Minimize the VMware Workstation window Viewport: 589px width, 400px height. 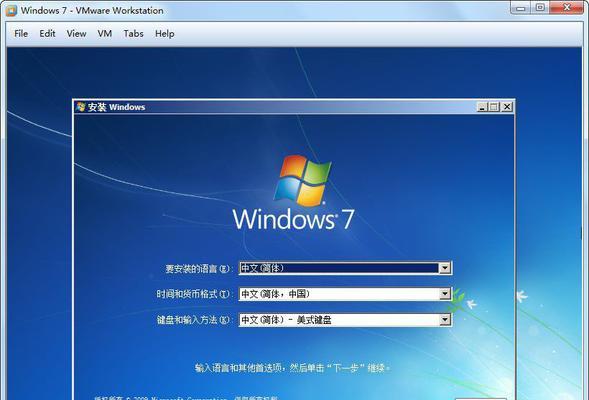click(x=521, y=8)
